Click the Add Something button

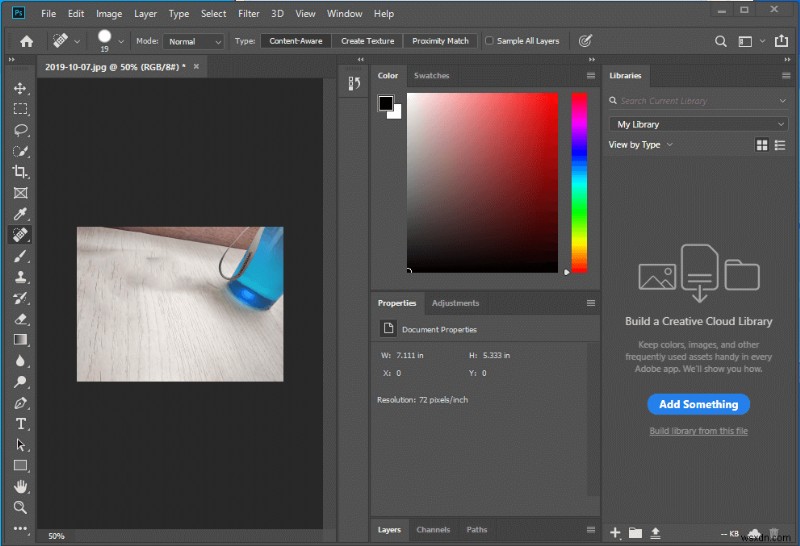point(698,405)
